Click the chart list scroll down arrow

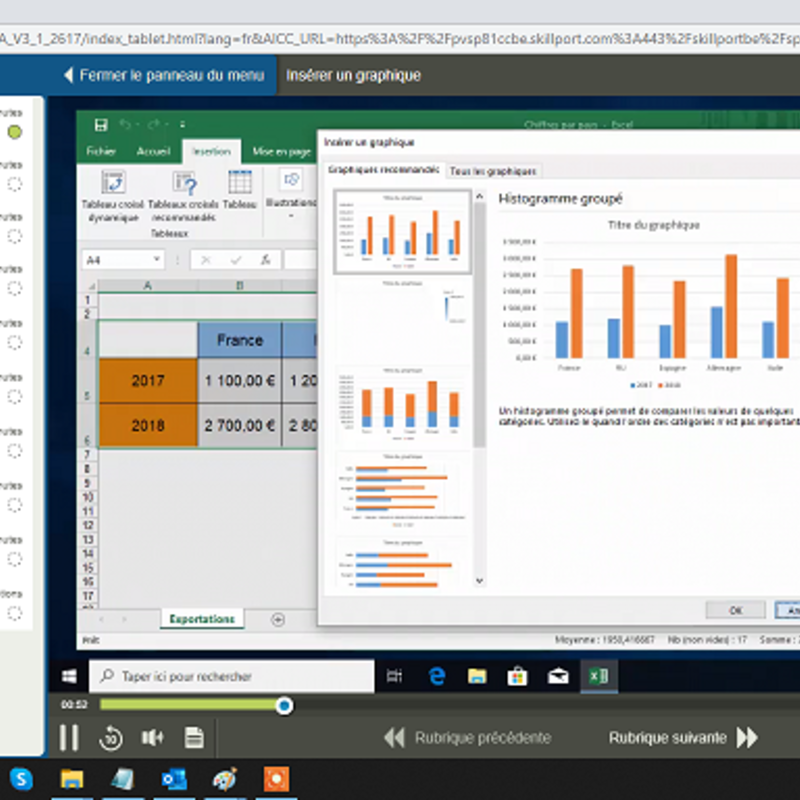(479, 581)
